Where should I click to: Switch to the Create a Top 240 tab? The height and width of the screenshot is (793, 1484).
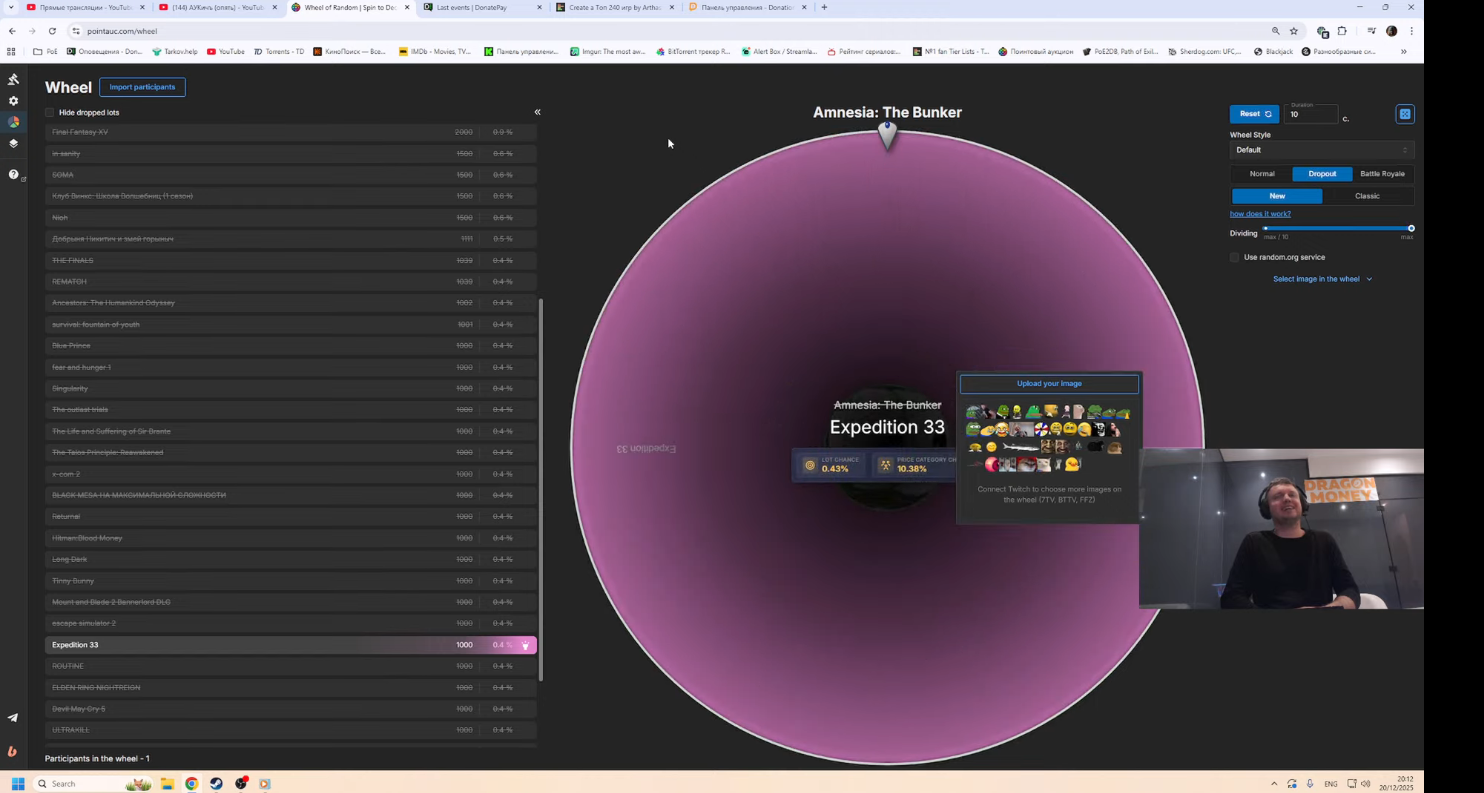(615, 7)
